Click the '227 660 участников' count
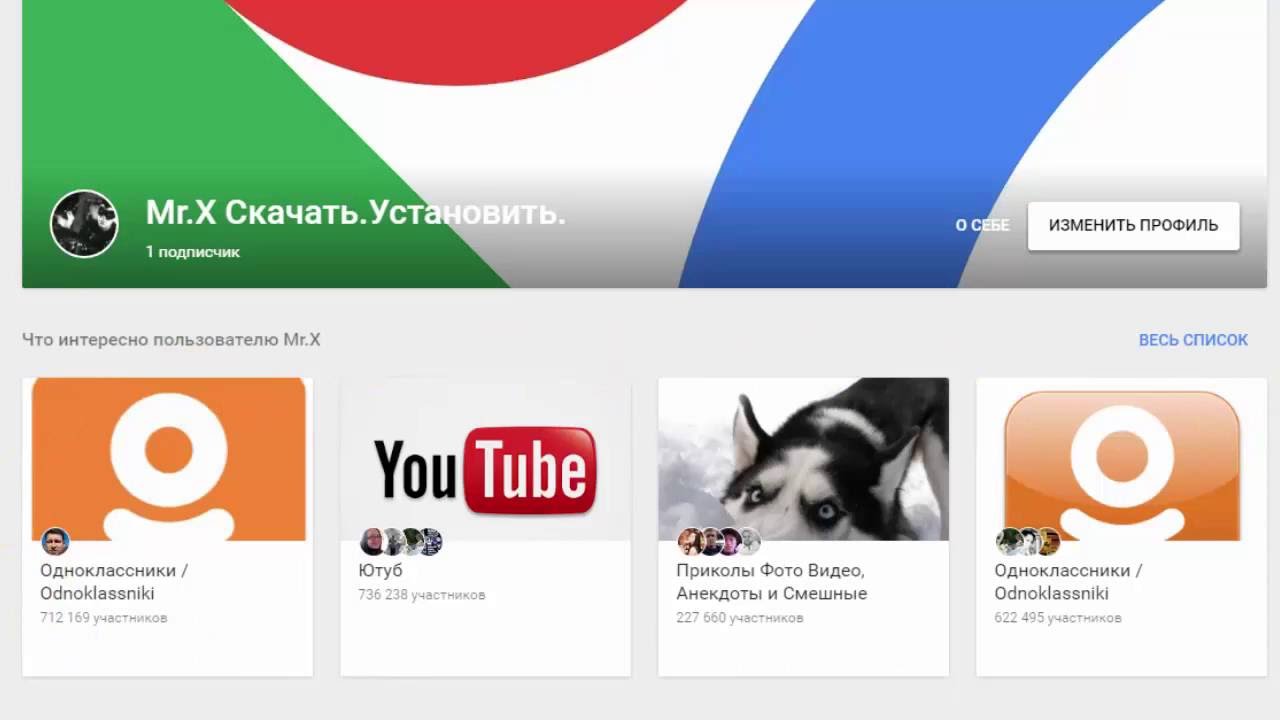Viewport: 1280px width, 720px height. coord(740,618)
